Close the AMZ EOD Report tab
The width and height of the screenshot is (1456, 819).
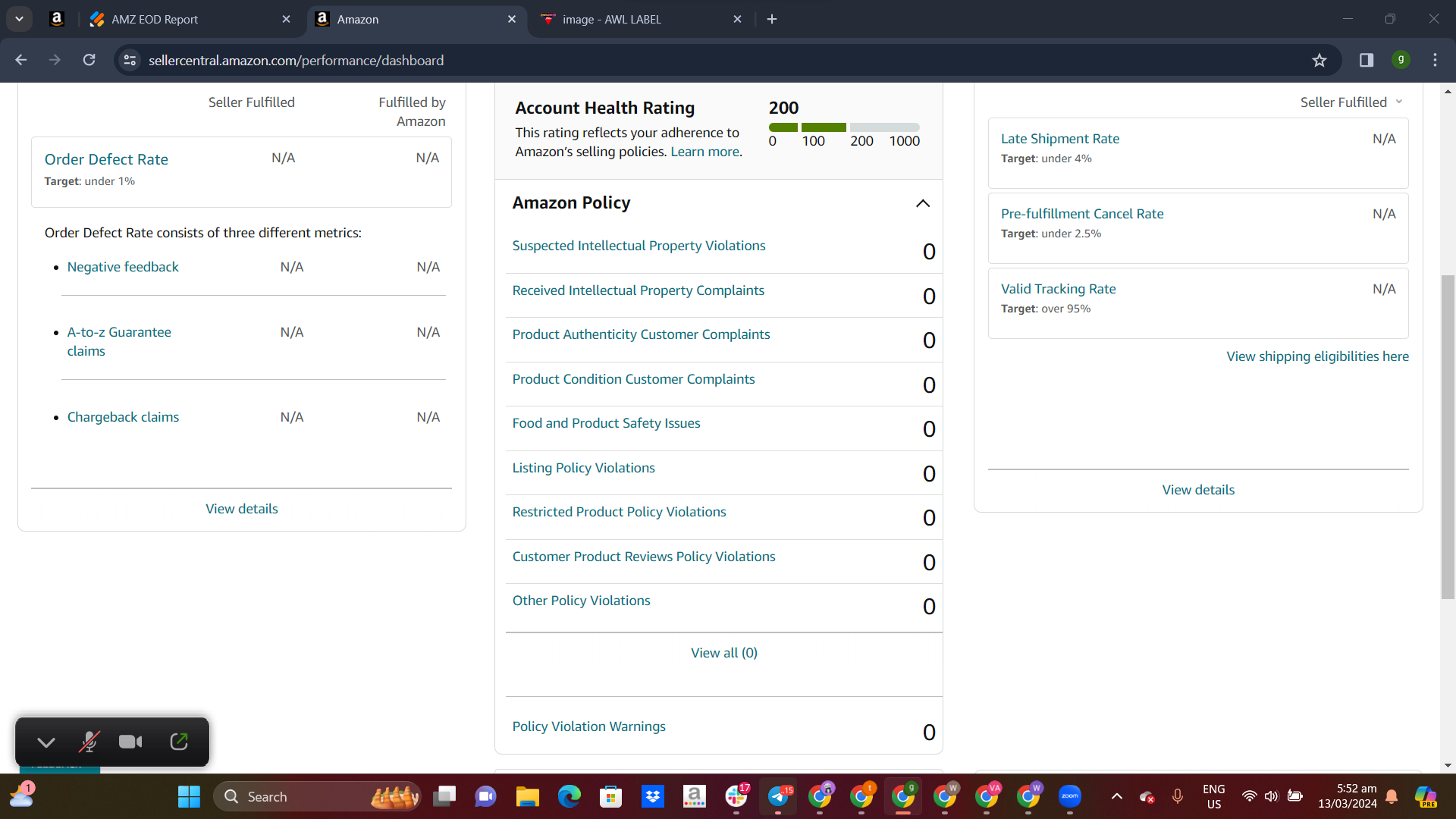tap(286, 19)
